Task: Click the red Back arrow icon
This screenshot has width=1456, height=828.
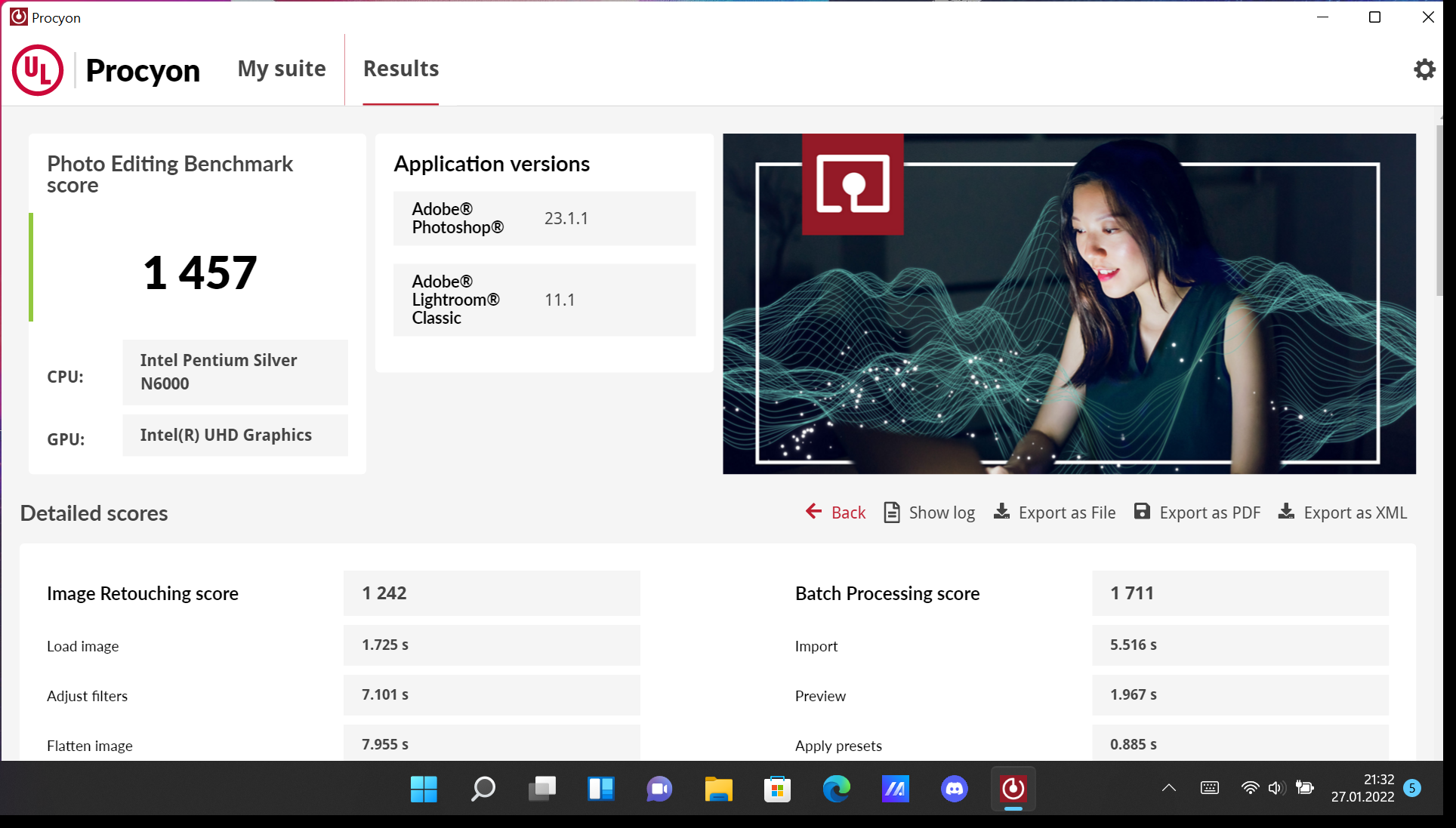Action: [813, 512]
